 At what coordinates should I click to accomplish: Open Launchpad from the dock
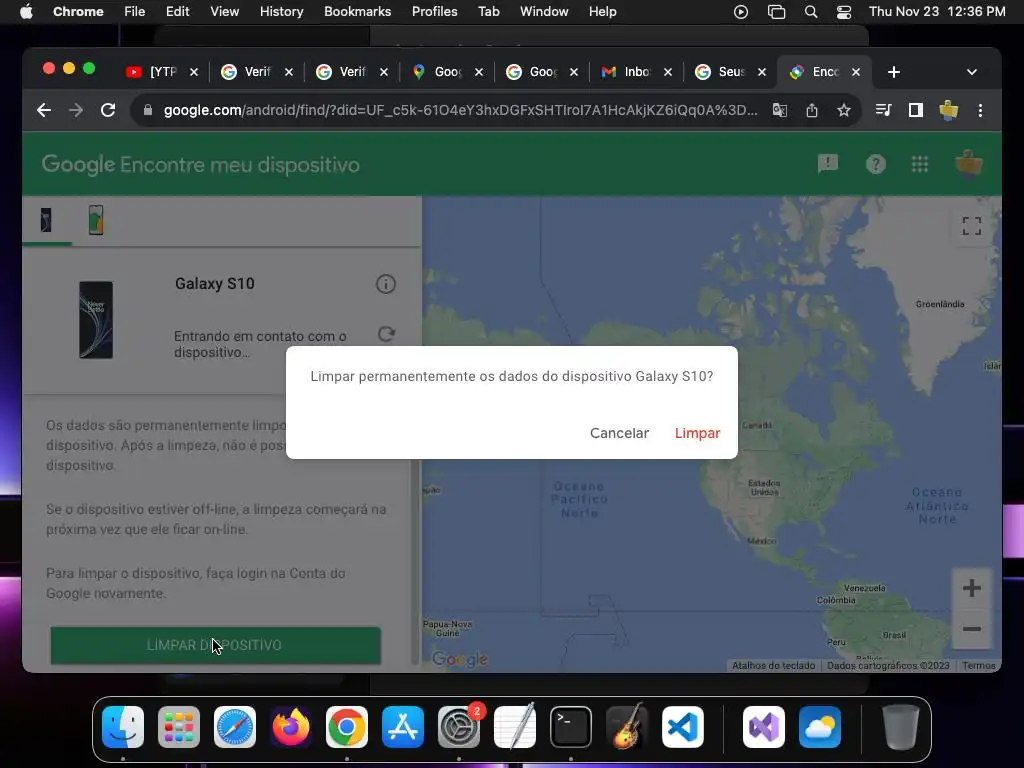point(179,727)
